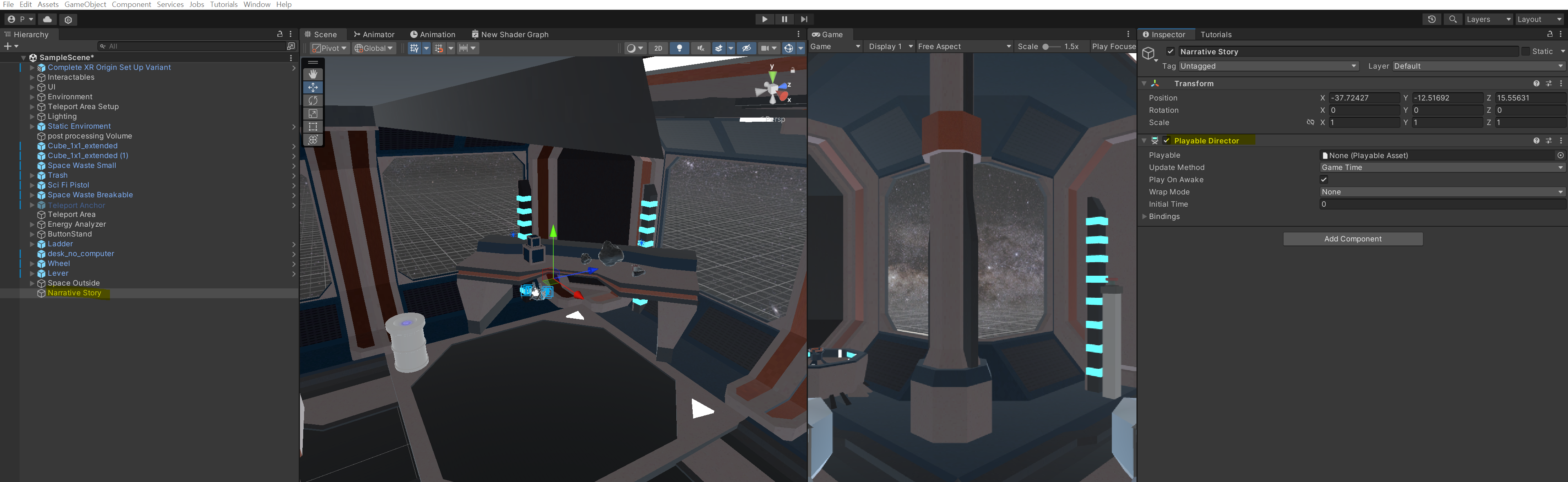Click the cloud services icon
This screenshot has width=1568, height=482.
[x=47, y=20]
